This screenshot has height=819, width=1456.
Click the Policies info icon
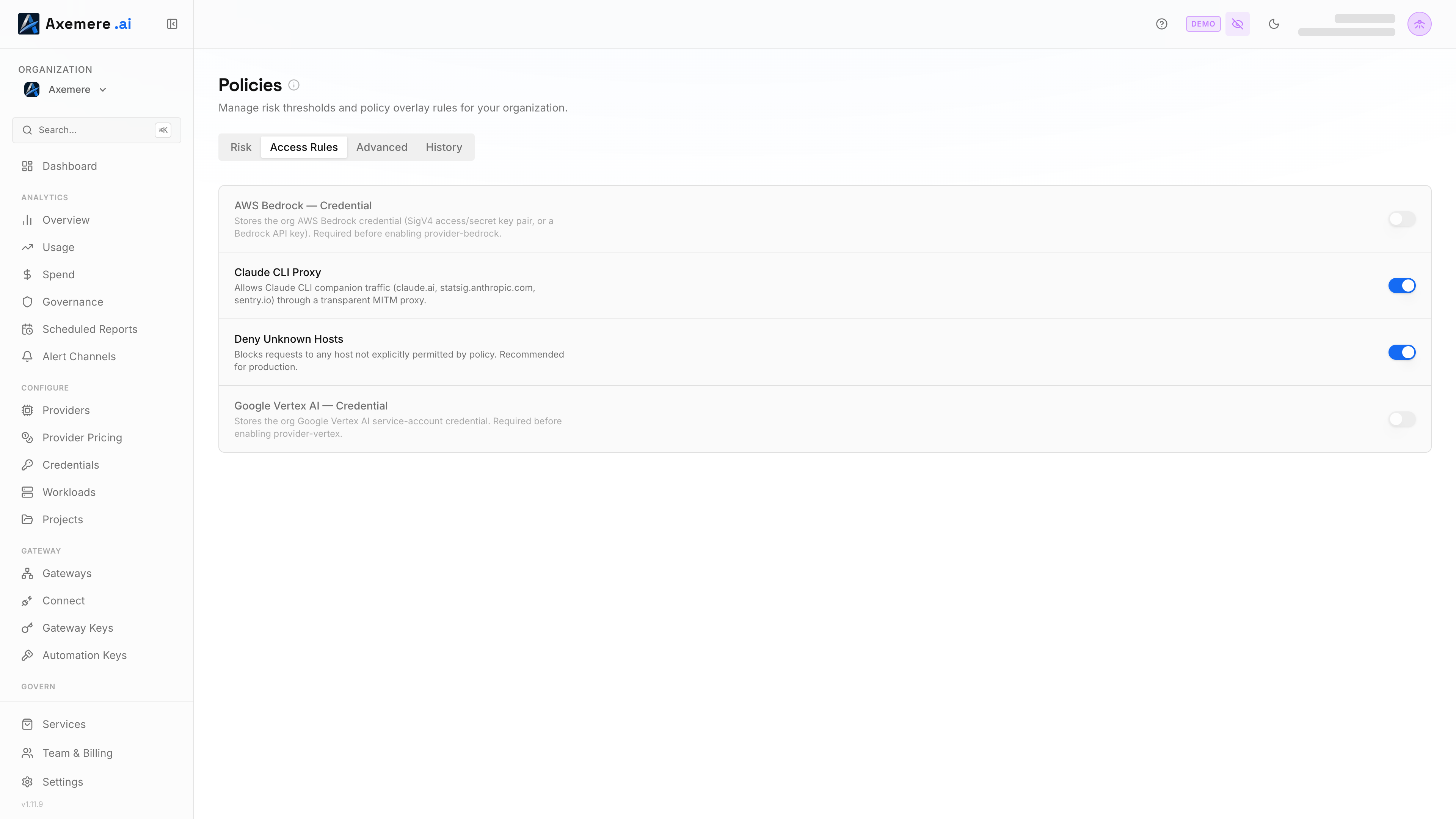294,85
